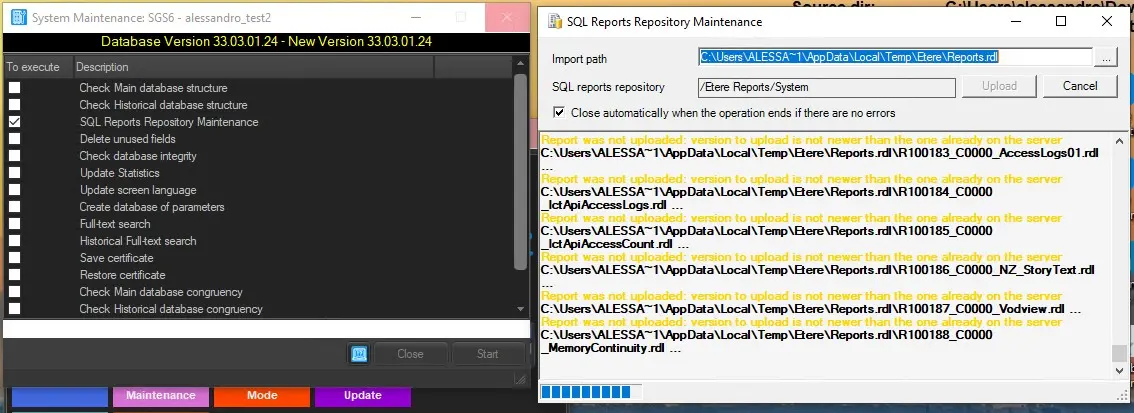This screenshot has height=413, width=1134.
Task: Enable Check Main database structure checkbox
Action: [15, 88]
